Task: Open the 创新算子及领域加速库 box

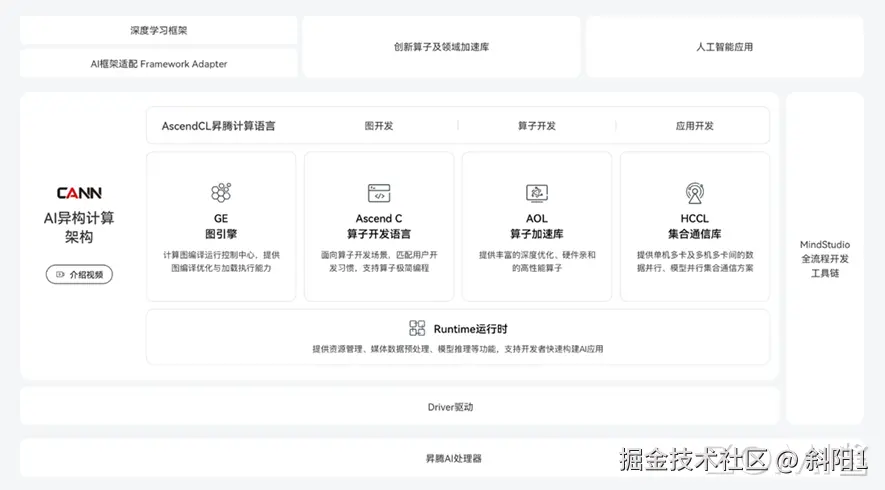Action: 441,47
